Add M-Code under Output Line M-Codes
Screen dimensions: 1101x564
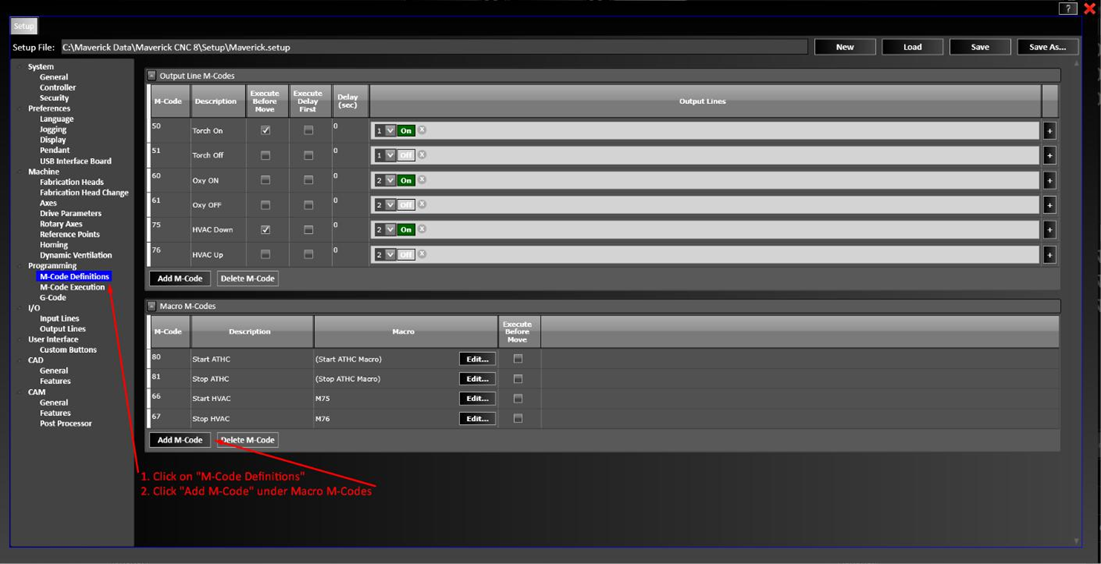click(x=180, y=279)
